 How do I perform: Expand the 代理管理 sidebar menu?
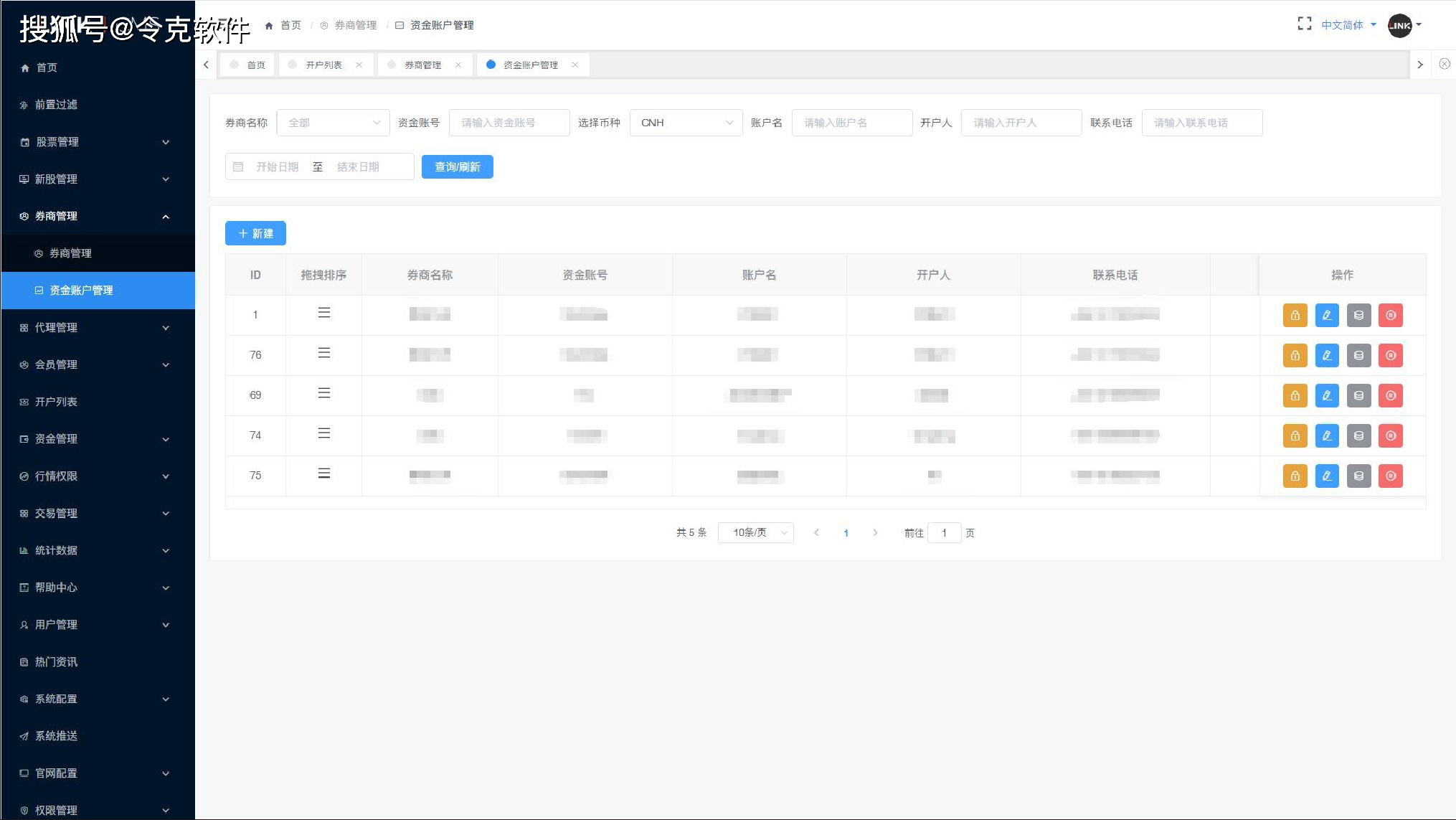[98, 328]
